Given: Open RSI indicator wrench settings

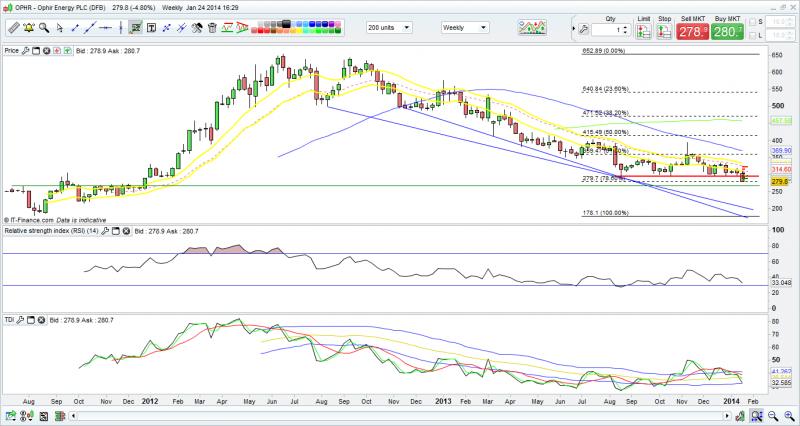Looking at the screenshot, I should [105, 231].
